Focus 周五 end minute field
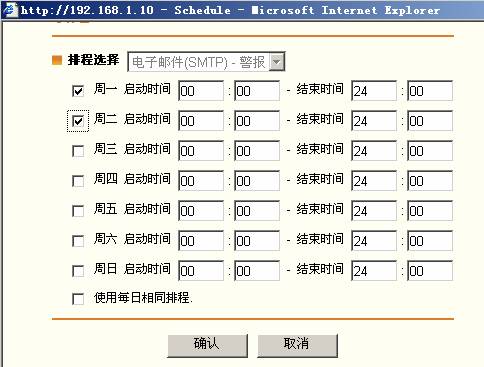Screen dimensions: 484x367 pos(430,210)
